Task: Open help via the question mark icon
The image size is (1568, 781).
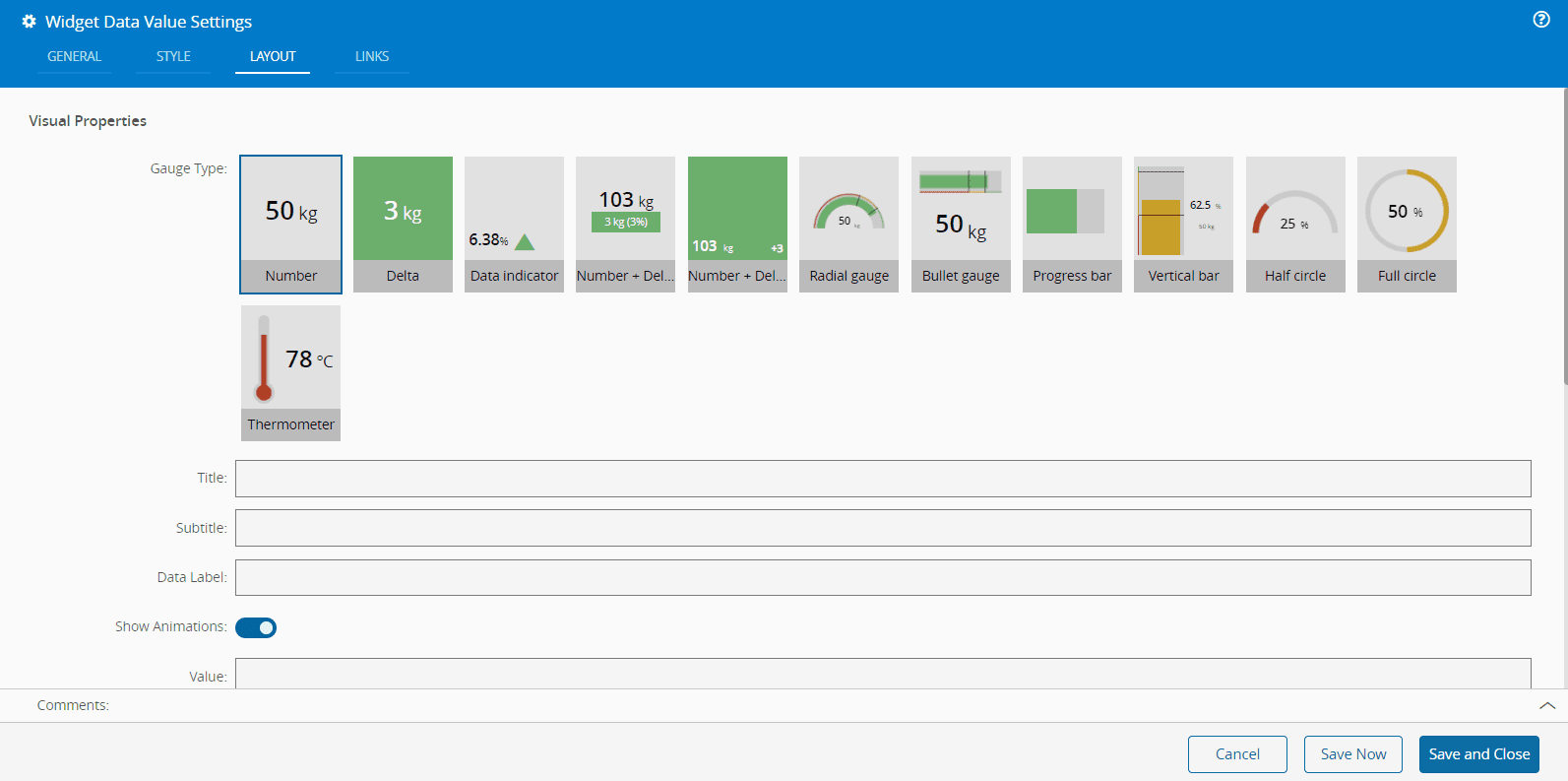Action: (1541, 20)
